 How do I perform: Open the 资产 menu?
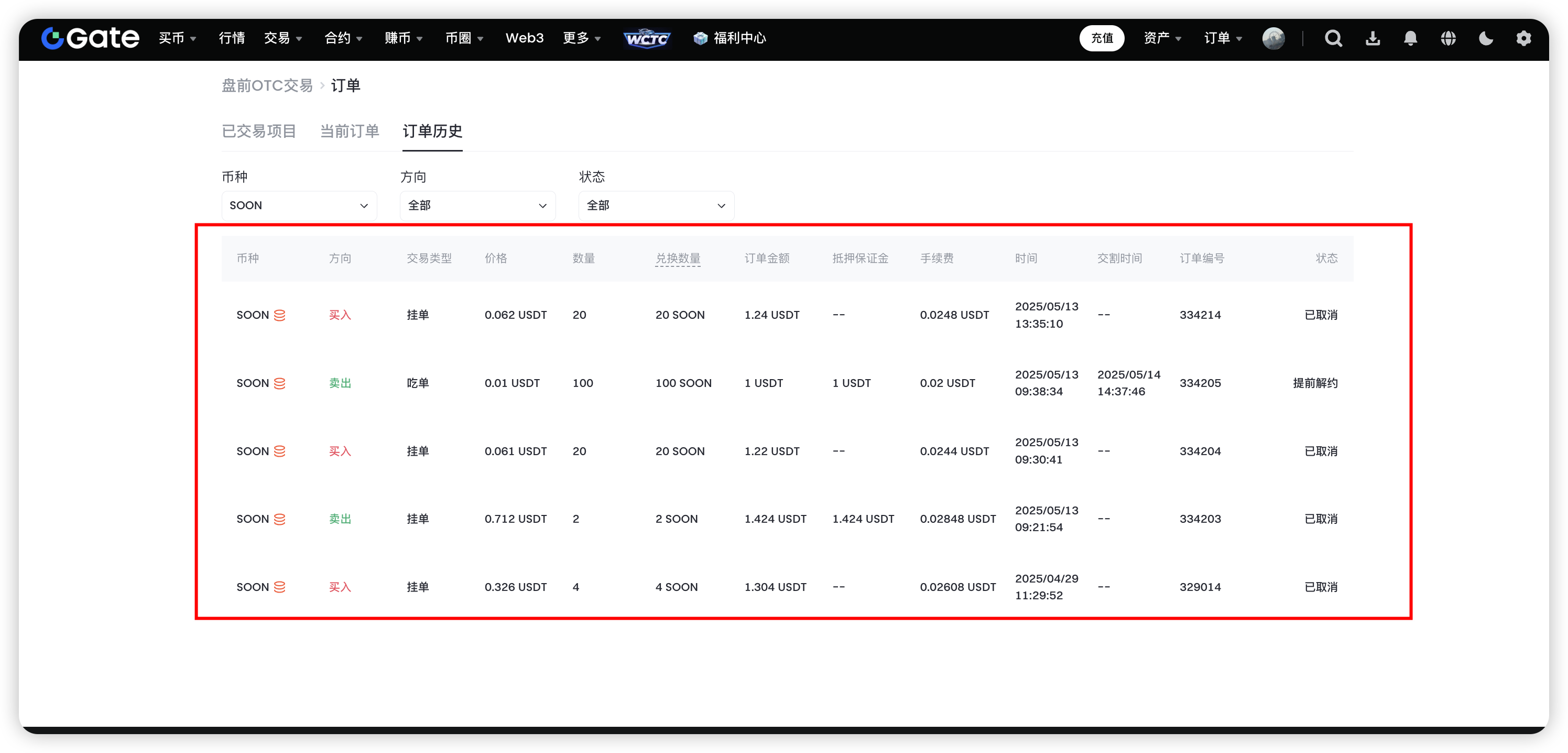click(1161, 38)
